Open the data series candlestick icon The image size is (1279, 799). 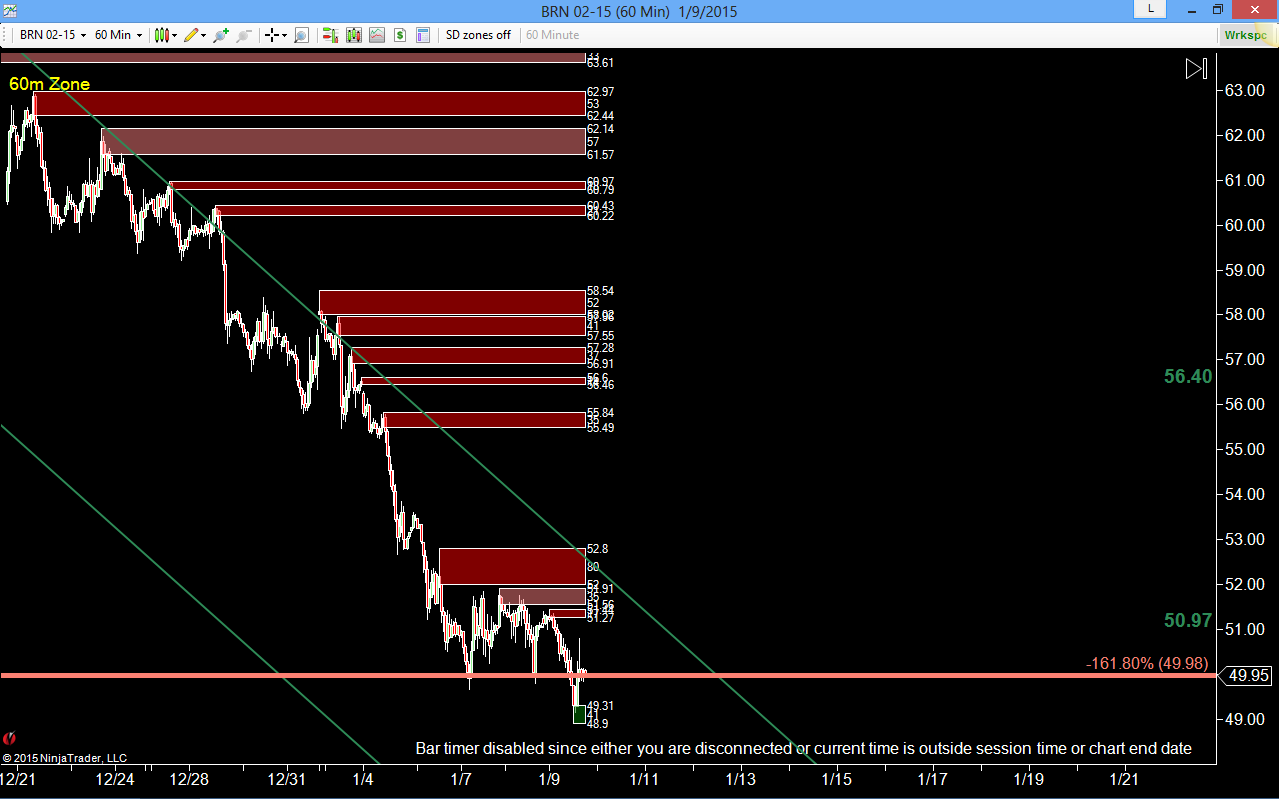point(354,35)
